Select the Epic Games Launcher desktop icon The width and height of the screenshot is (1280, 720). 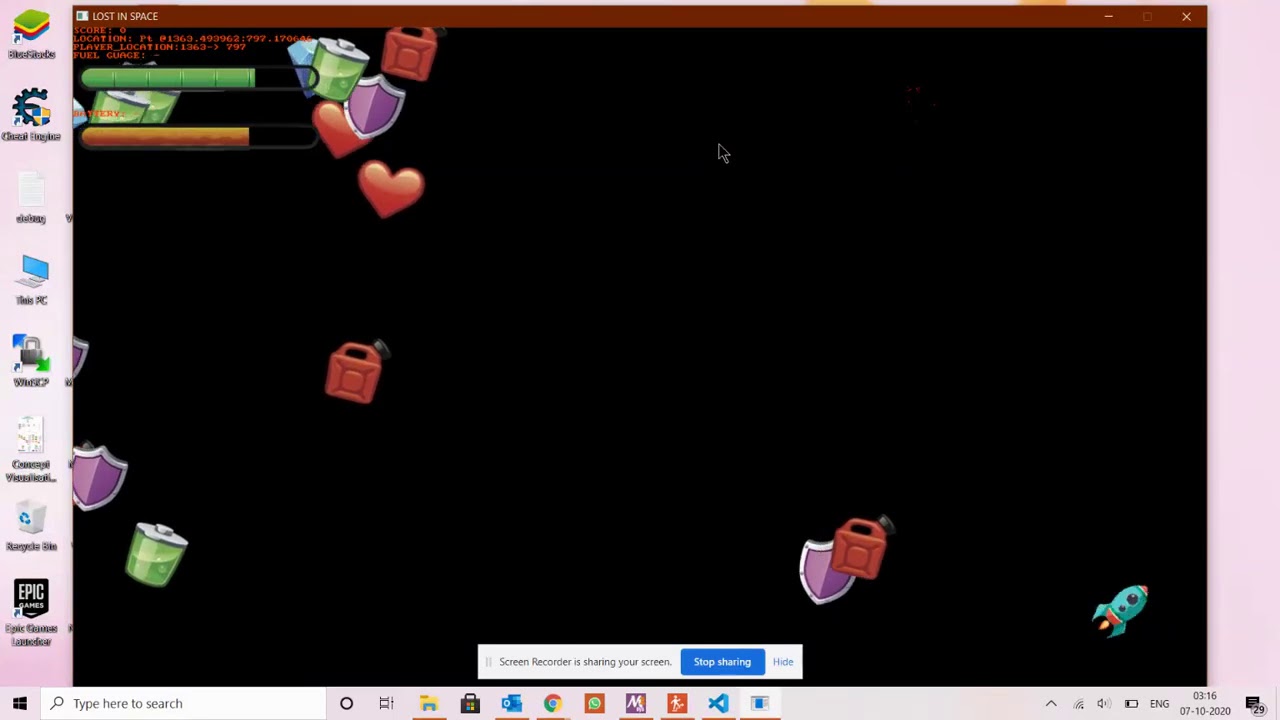[31, 614]
